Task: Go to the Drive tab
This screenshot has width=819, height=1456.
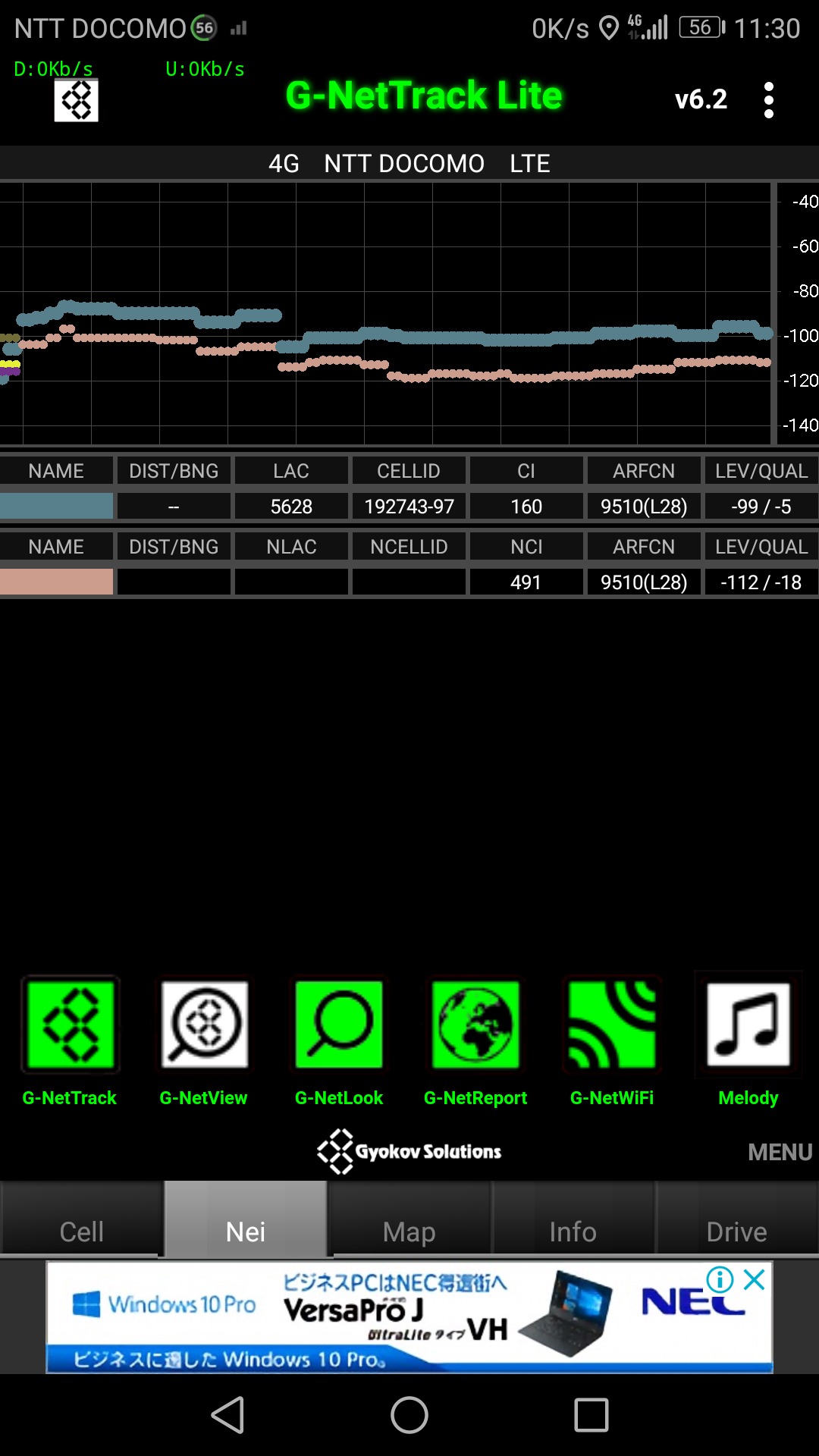Action: [736, 1231]
